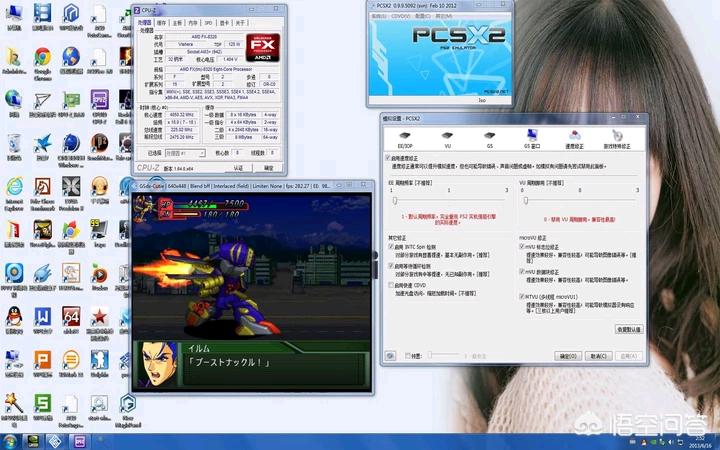The width and height of the screenshot is (720, 450).
Task: Open the green WPS Spreadsheets S icon
Action: 42,407
